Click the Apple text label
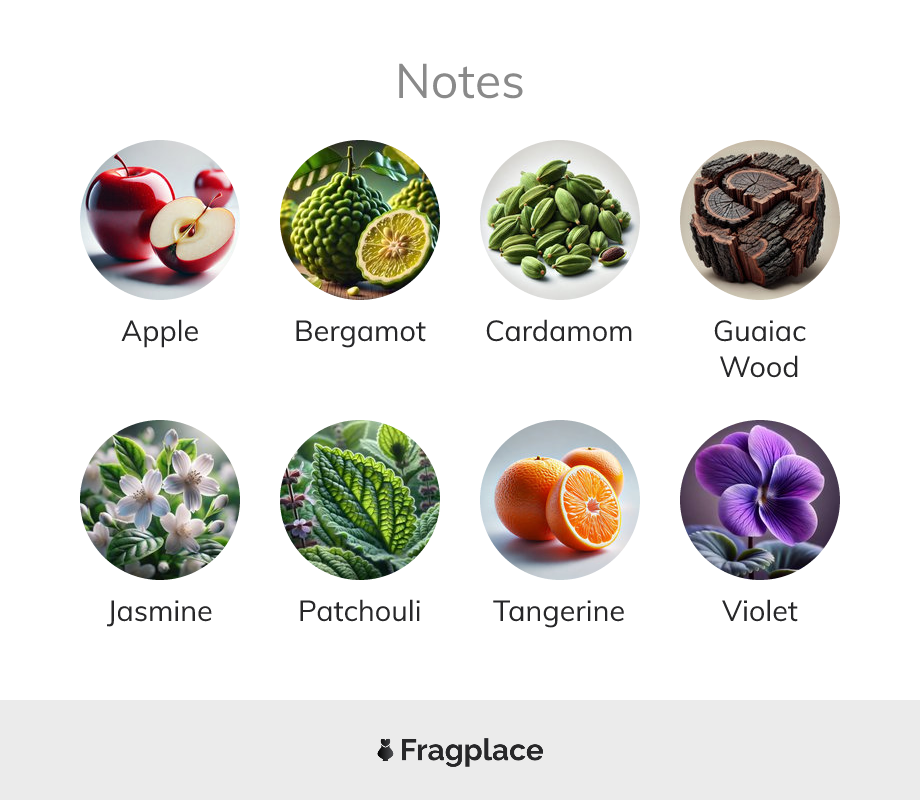 (x=160, y=332)
